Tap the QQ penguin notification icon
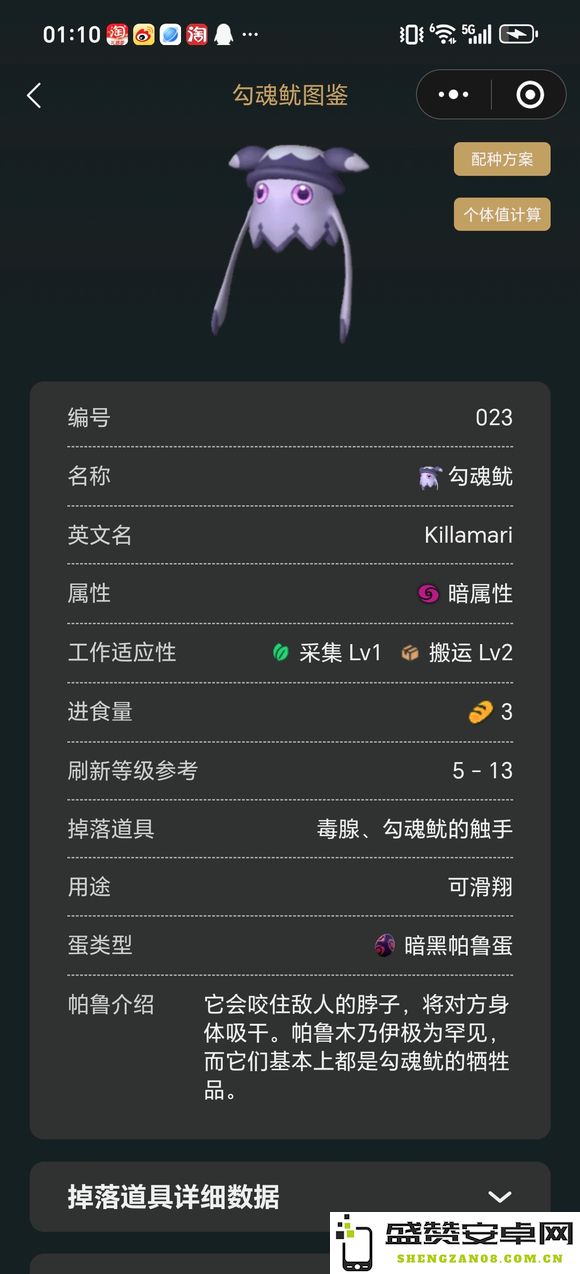This screenshot has width=580, height=1274. 224,34
